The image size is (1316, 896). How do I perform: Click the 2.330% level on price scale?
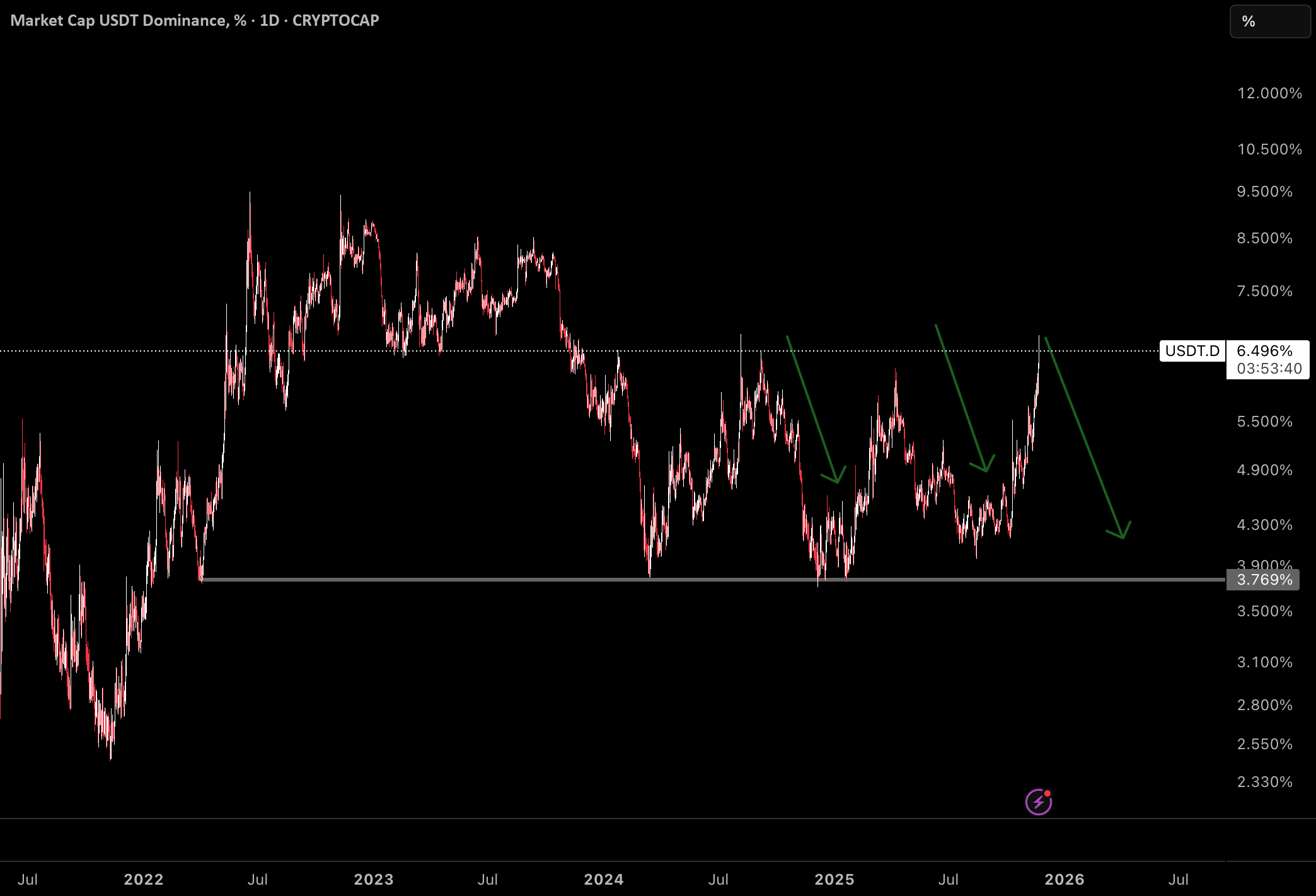tap(1264, 782)
